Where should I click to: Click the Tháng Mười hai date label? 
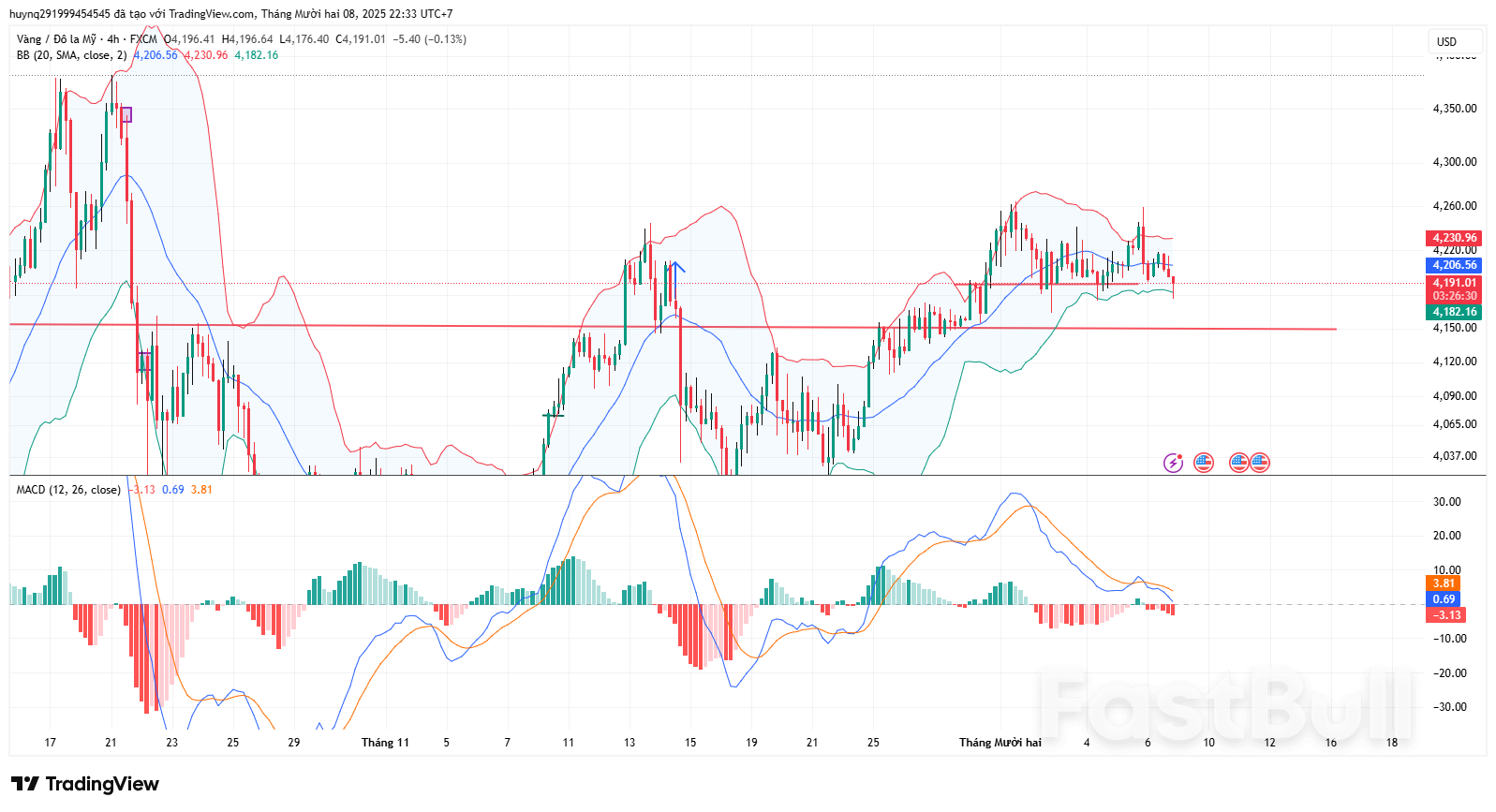pyautogui.click(x=1000, y=743)
